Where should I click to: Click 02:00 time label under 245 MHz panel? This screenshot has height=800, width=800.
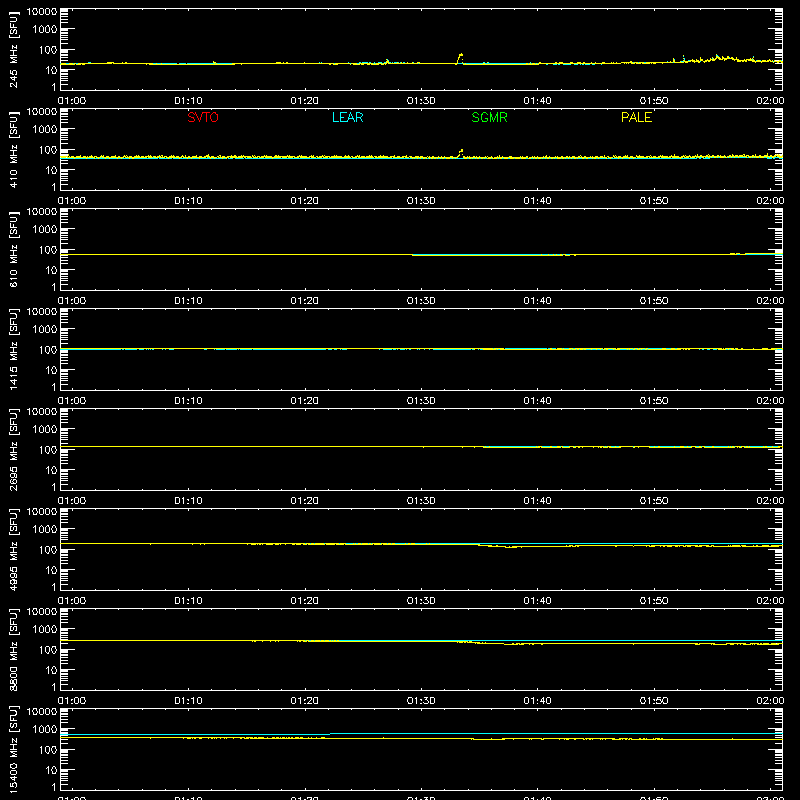pos(770,101)
